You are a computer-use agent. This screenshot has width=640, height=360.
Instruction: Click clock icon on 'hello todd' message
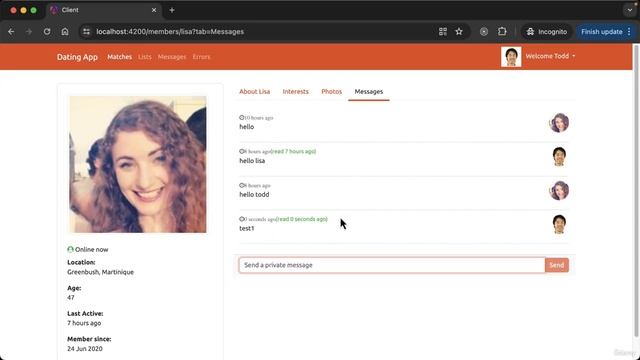242,185
